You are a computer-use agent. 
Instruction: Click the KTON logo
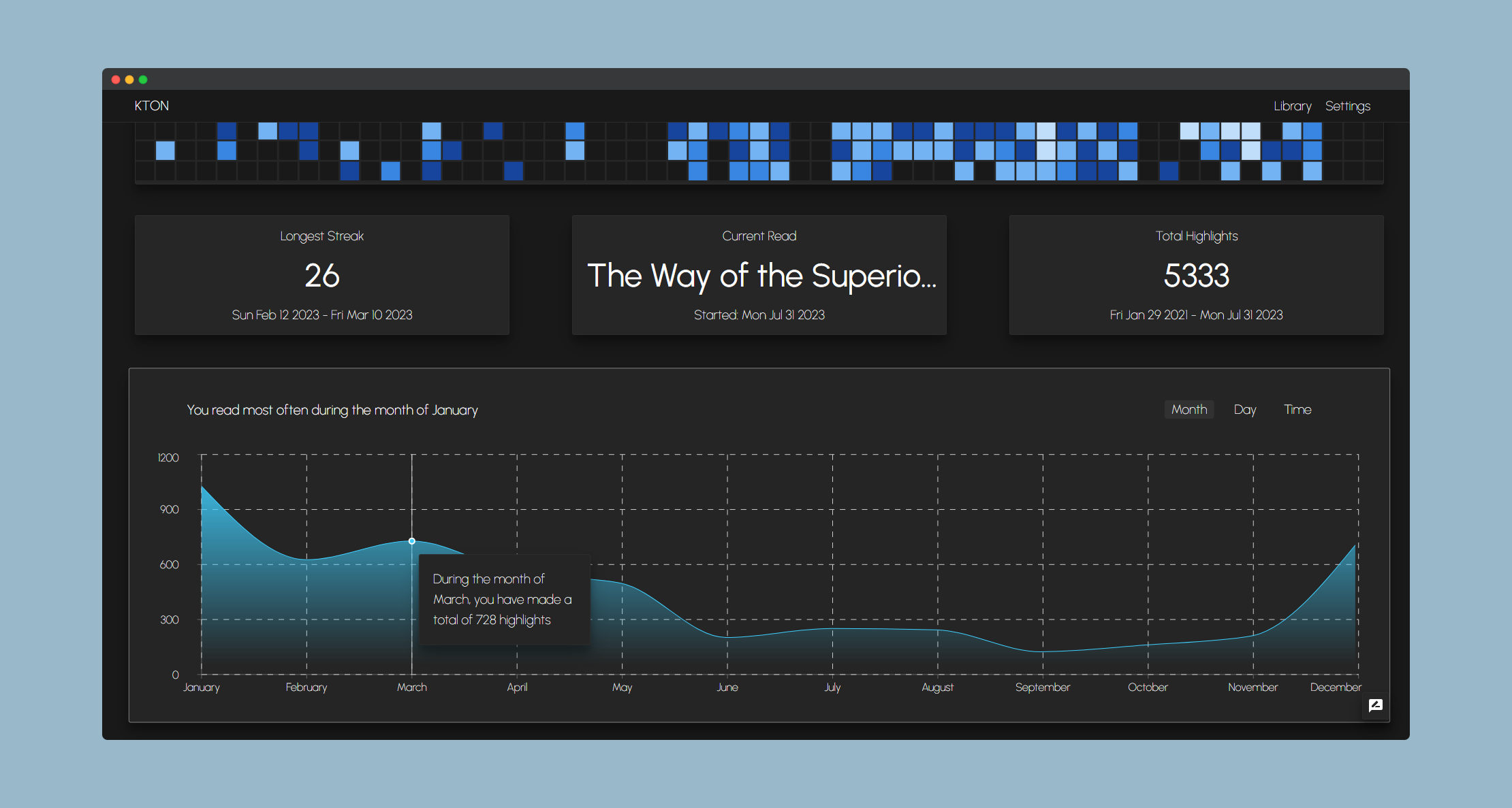coord(151,106)
